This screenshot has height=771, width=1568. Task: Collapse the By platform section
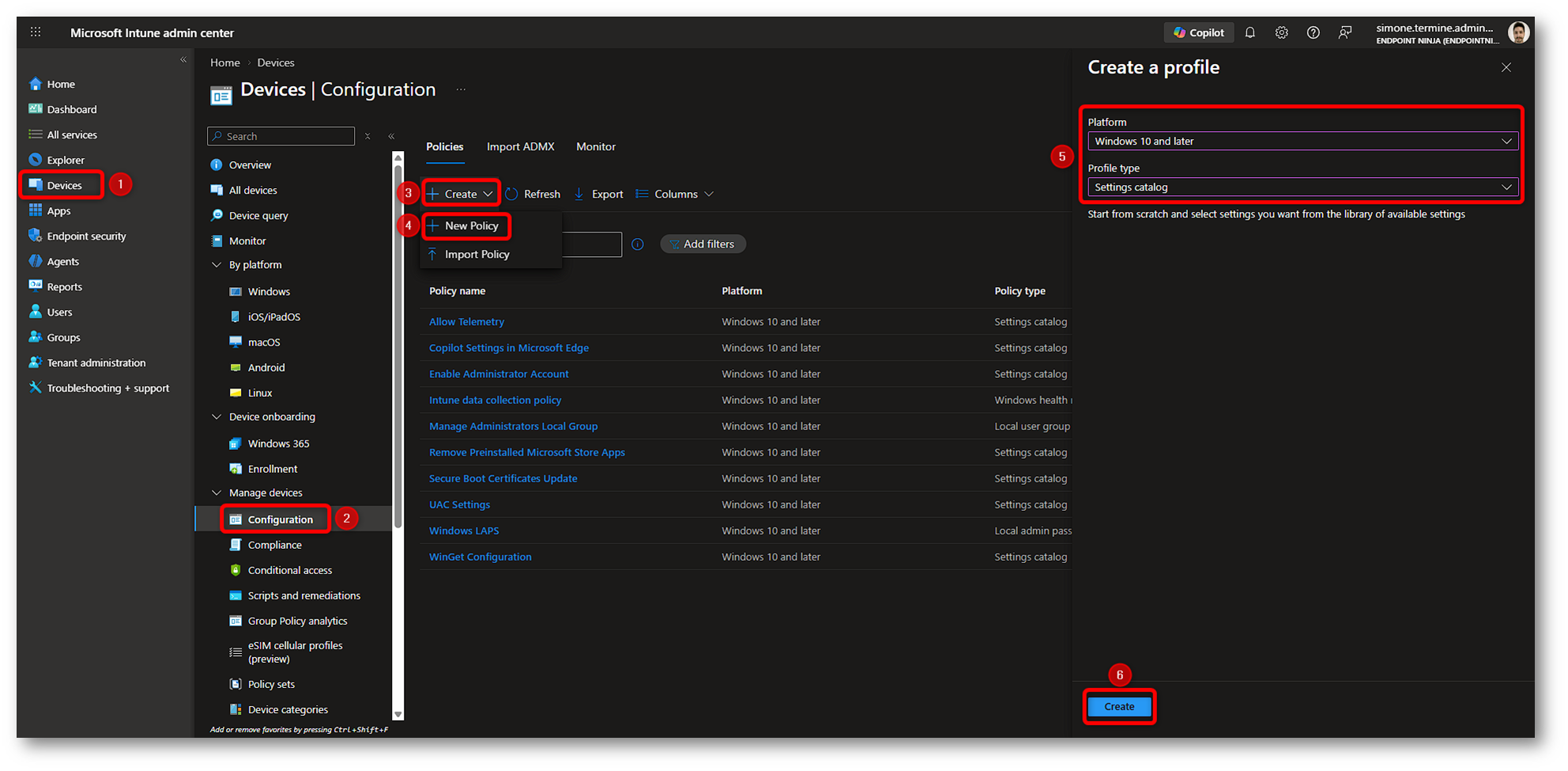coord(217,265)
